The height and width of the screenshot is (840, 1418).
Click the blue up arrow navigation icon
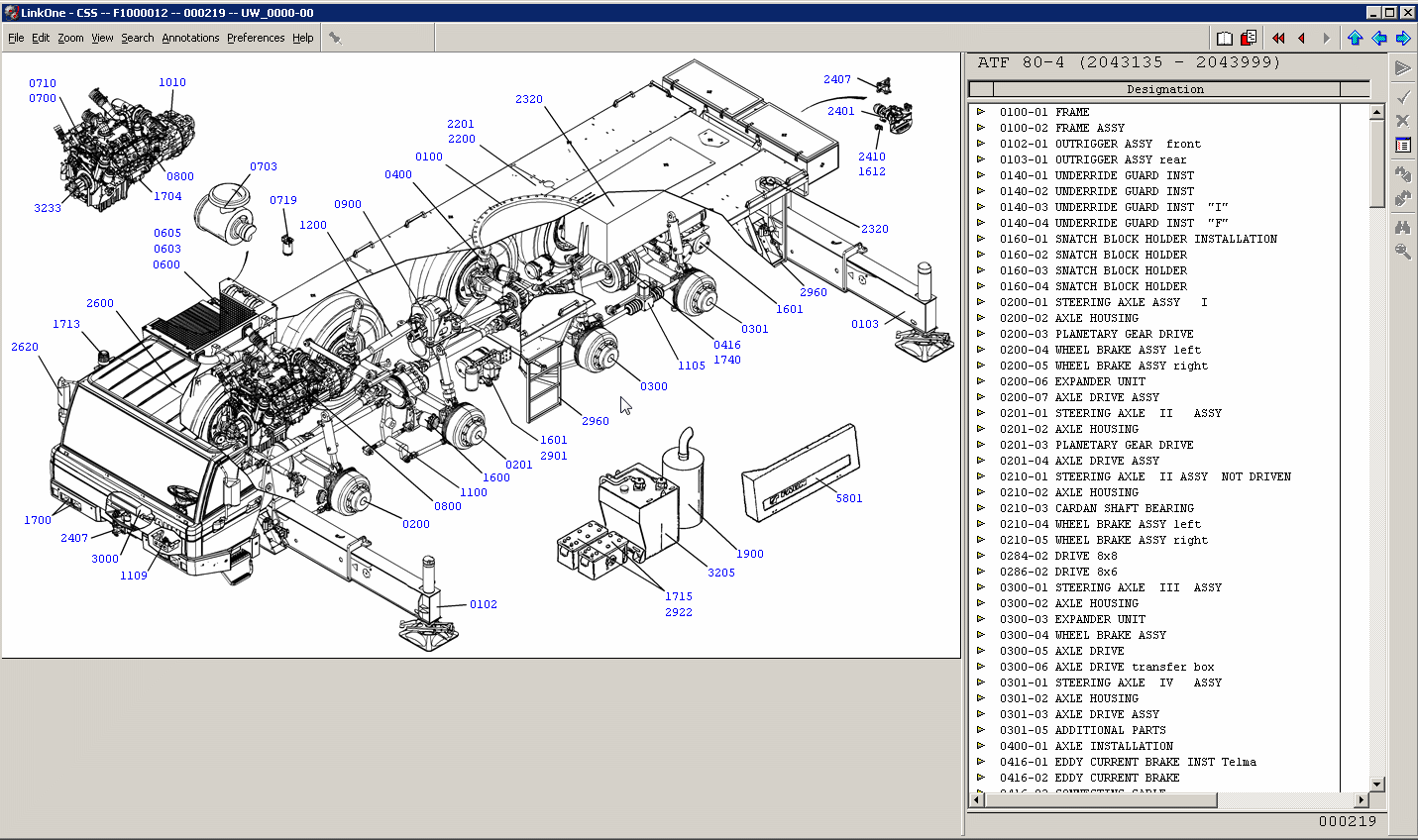tap(1355, 37)
